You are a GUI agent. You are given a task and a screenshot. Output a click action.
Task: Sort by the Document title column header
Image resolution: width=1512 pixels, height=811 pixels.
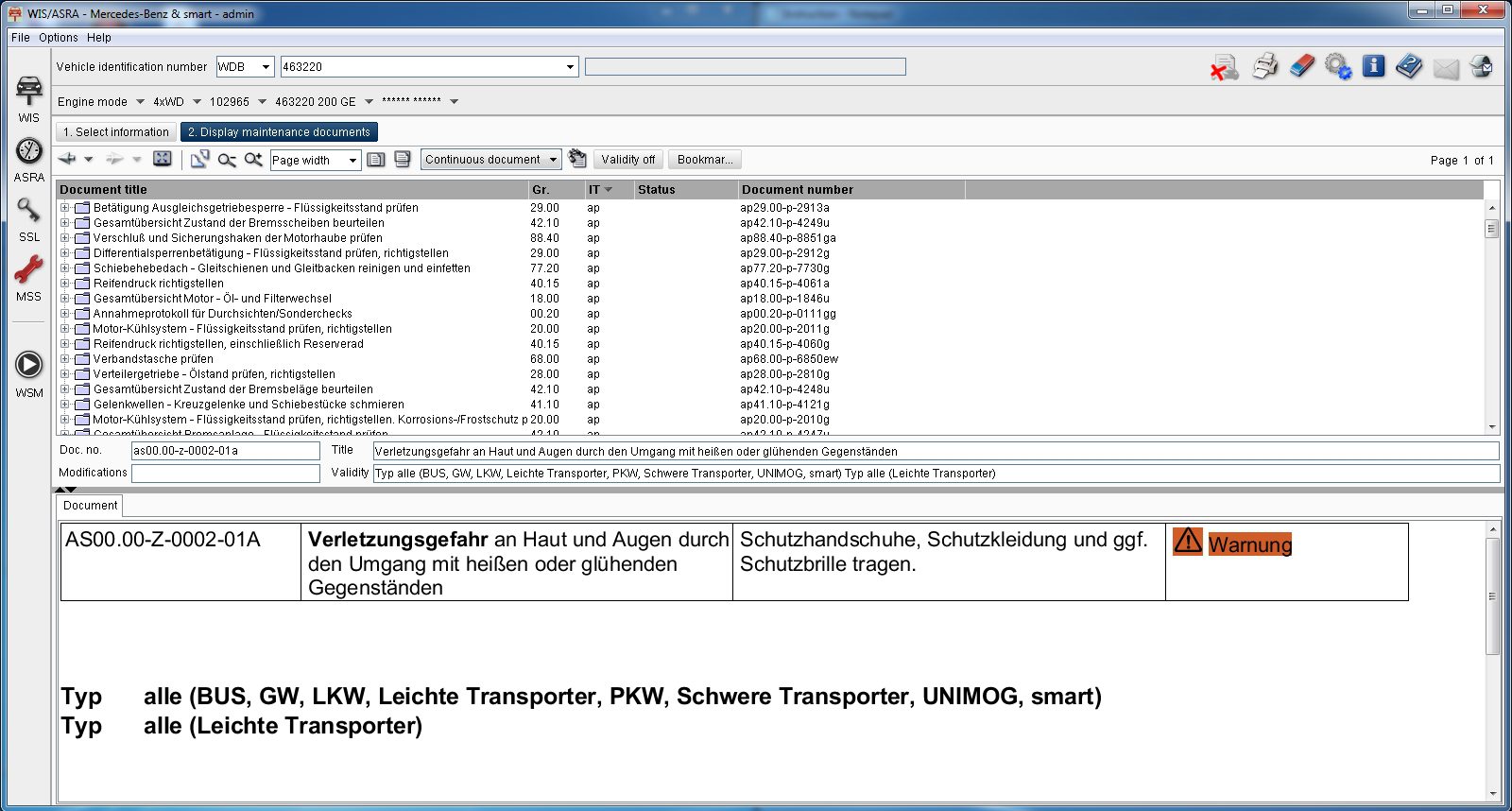[x=292, y=190]
